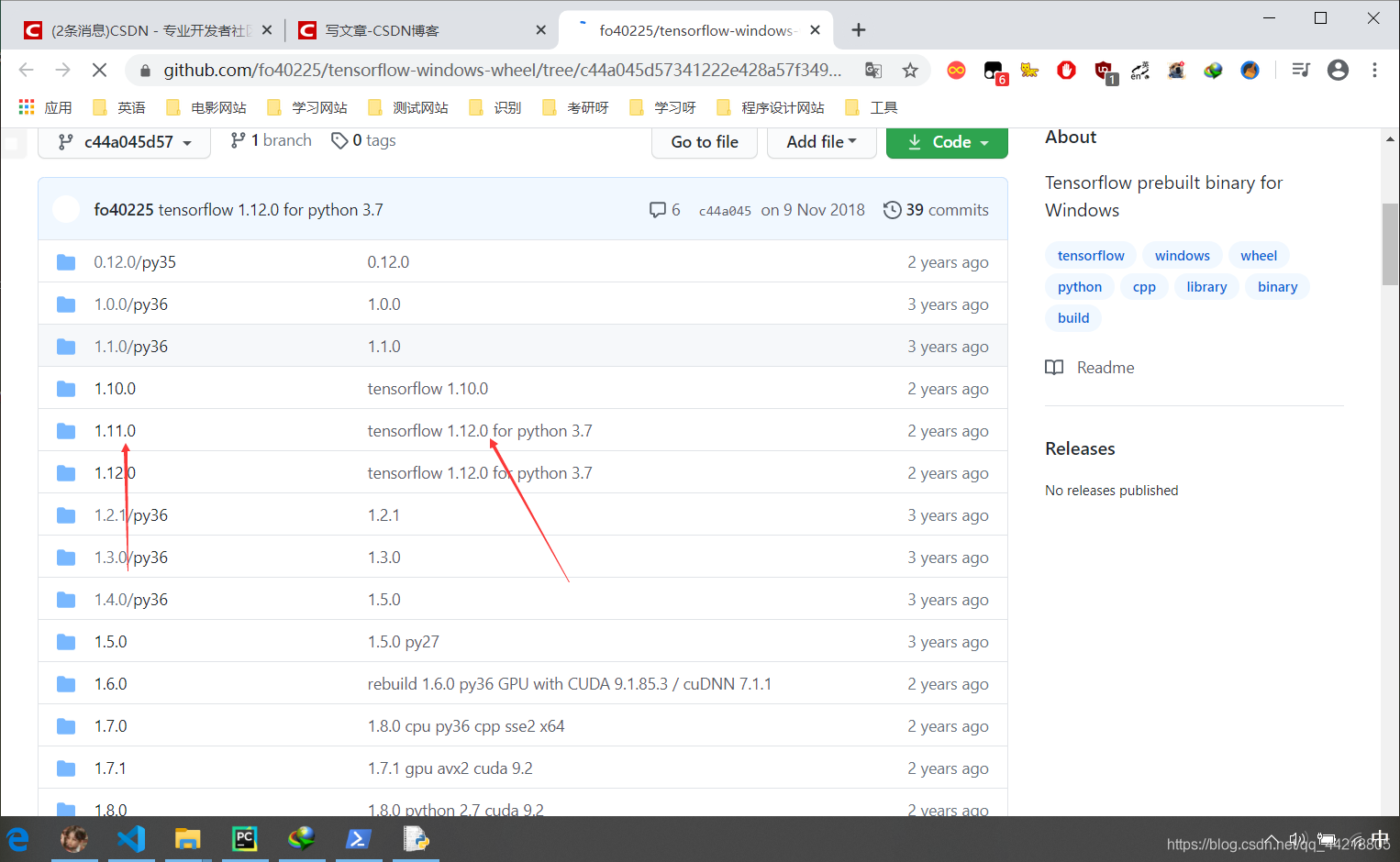The image size is (1400, 862).
Task: View the 0 tags link
Action: (363, 140)
